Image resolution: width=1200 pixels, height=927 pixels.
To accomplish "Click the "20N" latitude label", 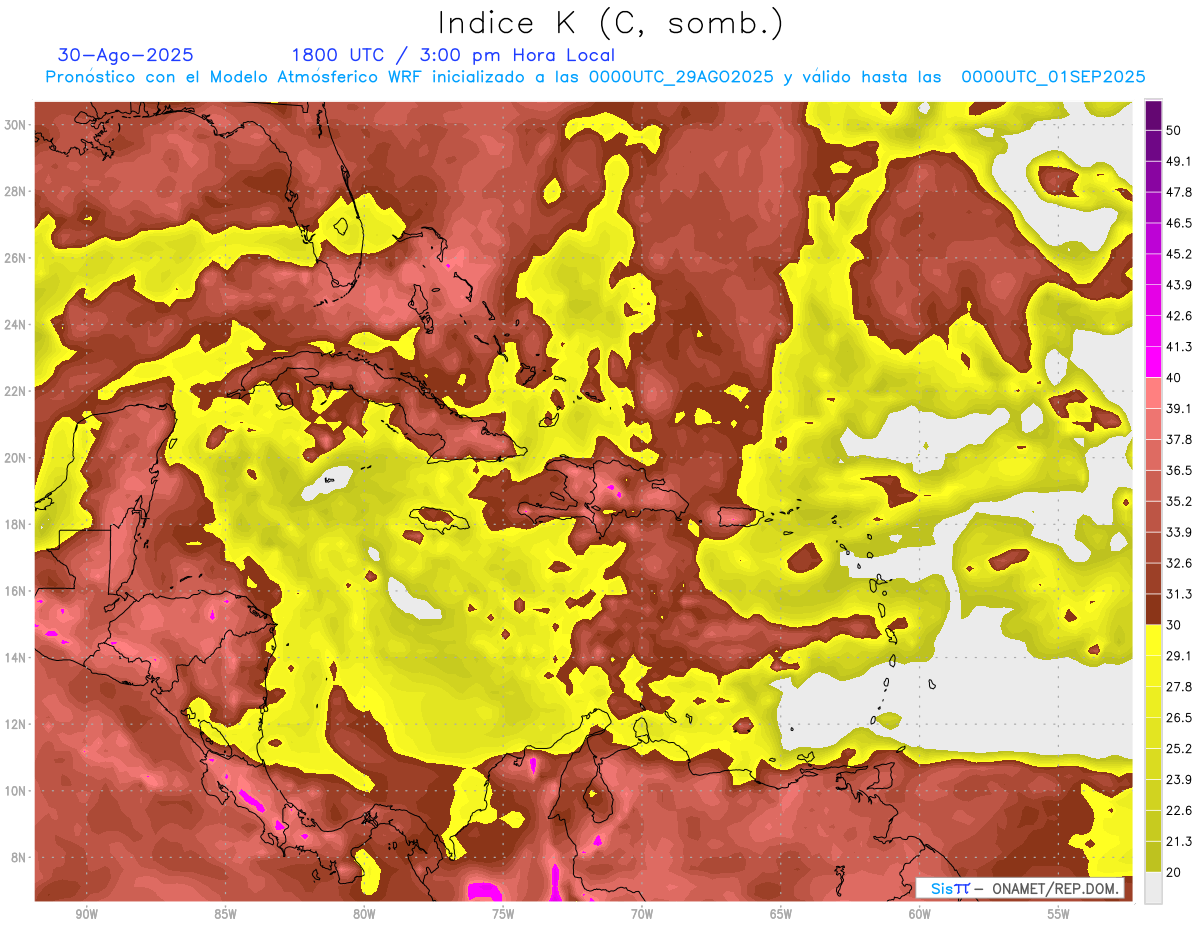I will tap(17, 458).
